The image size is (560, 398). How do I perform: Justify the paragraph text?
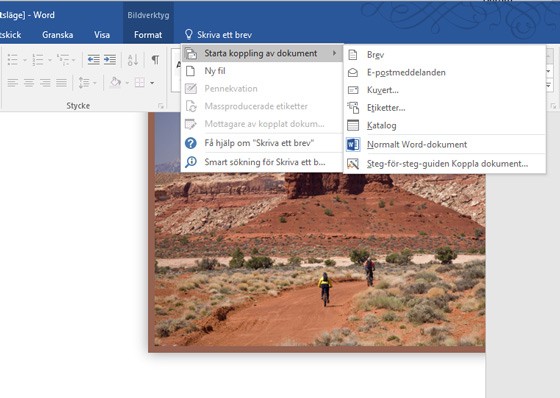61,83
